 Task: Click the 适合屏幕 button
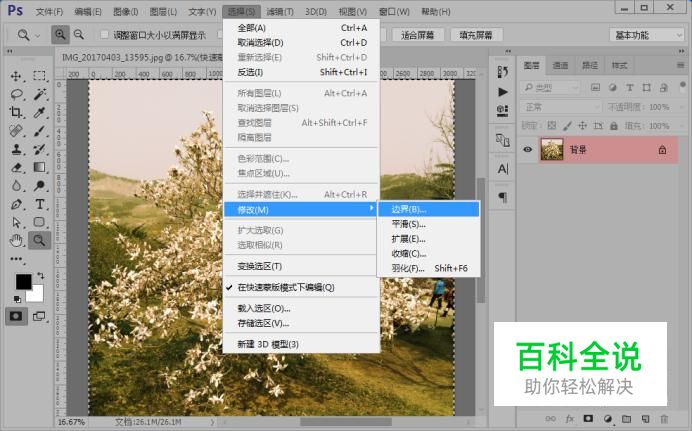[417, 35]
